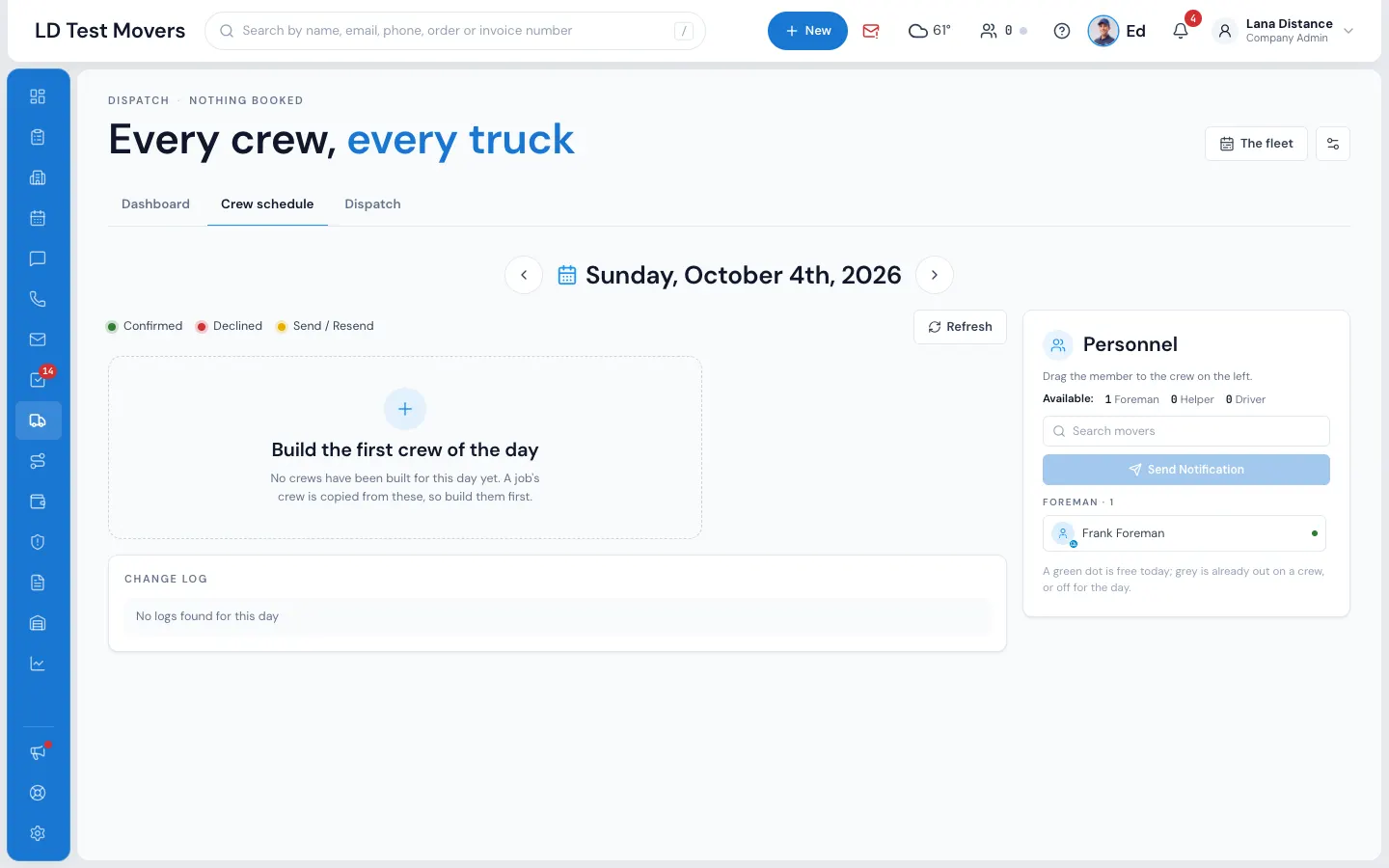Switch to the Crew schedule tab
Screen dimensions: 1389x868
point(267,204)
